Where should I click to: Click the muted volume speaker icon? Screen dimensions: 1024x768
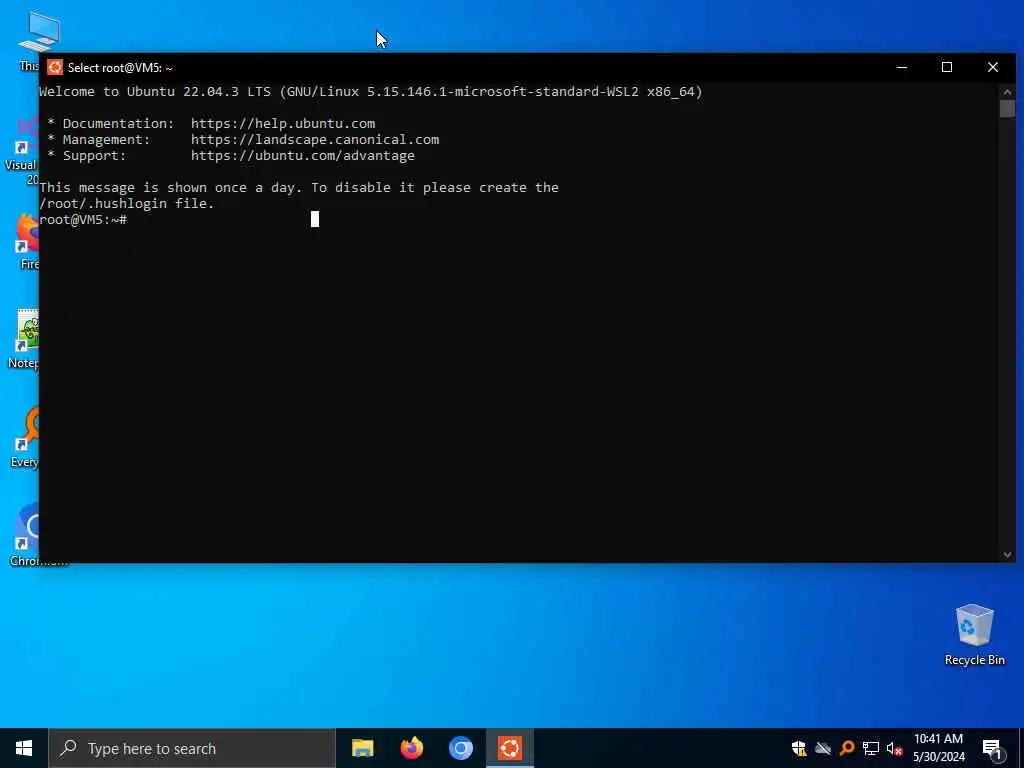point(894,748)
